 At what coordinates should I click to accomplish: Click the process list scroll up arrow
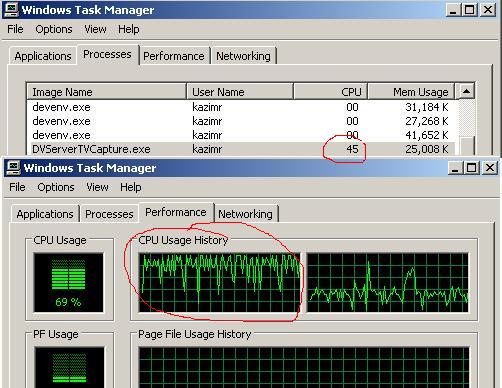point(466,91)
